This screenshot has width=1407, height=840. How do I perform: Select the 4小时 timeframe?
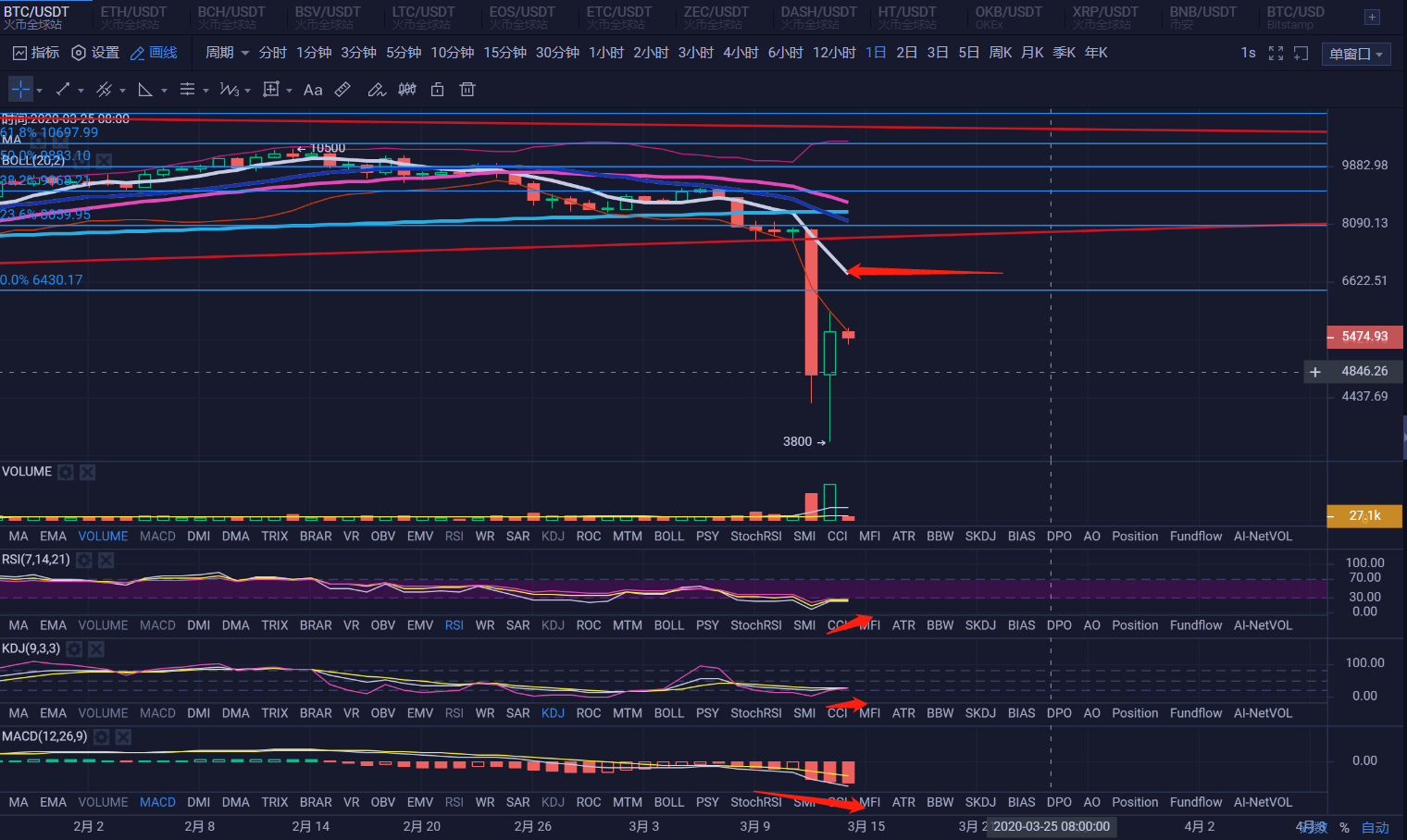741,53
